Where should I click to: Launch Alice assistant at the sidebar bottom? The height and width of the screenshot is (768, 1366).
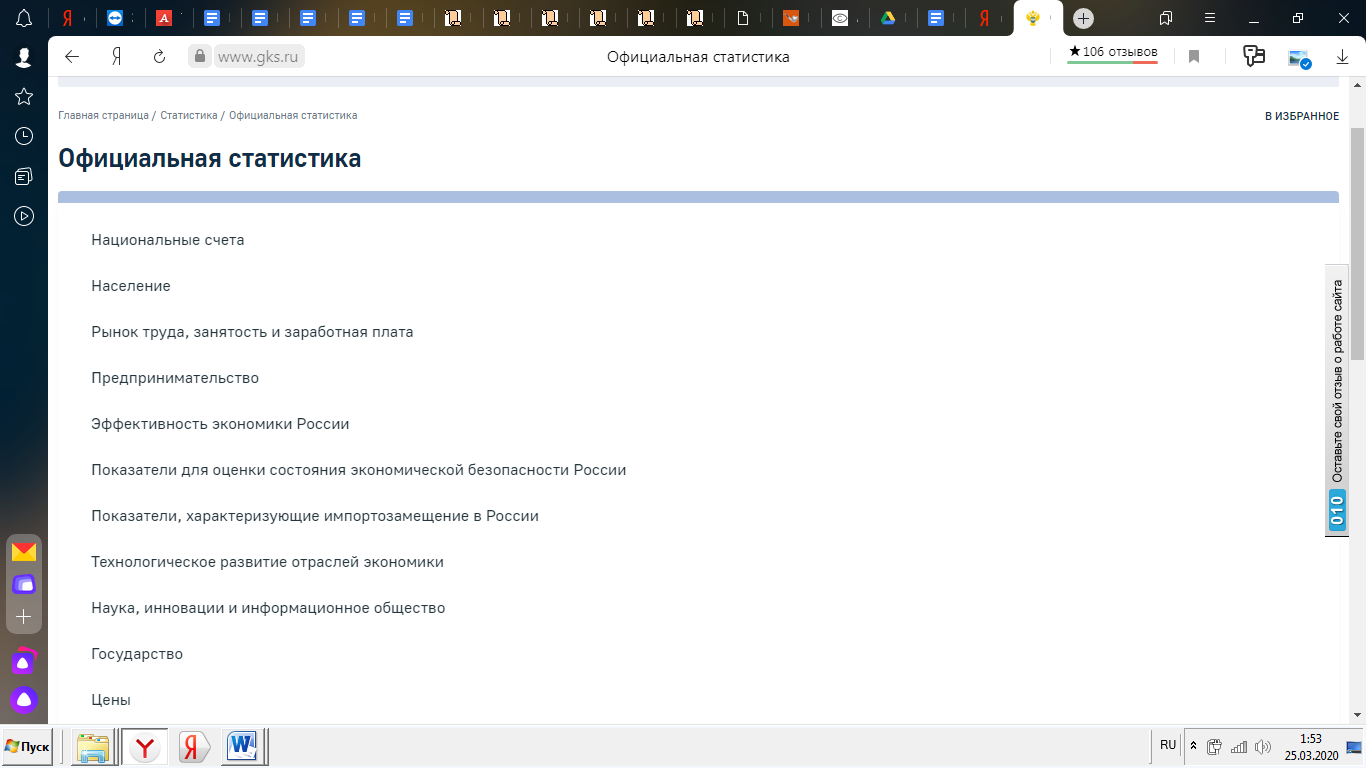(24, 700)
